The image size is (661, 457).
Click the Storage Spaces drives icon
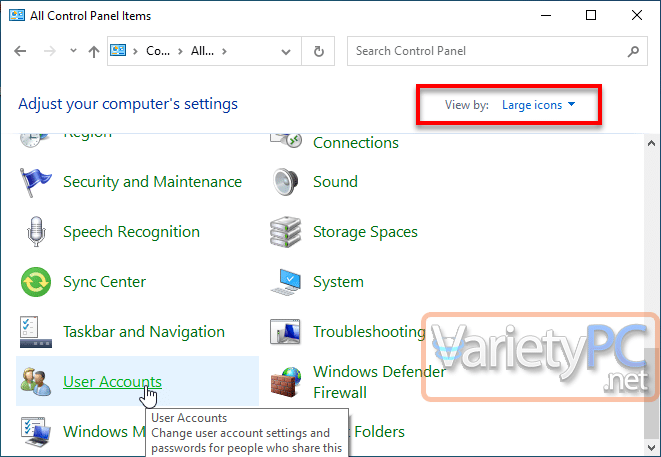285,232
